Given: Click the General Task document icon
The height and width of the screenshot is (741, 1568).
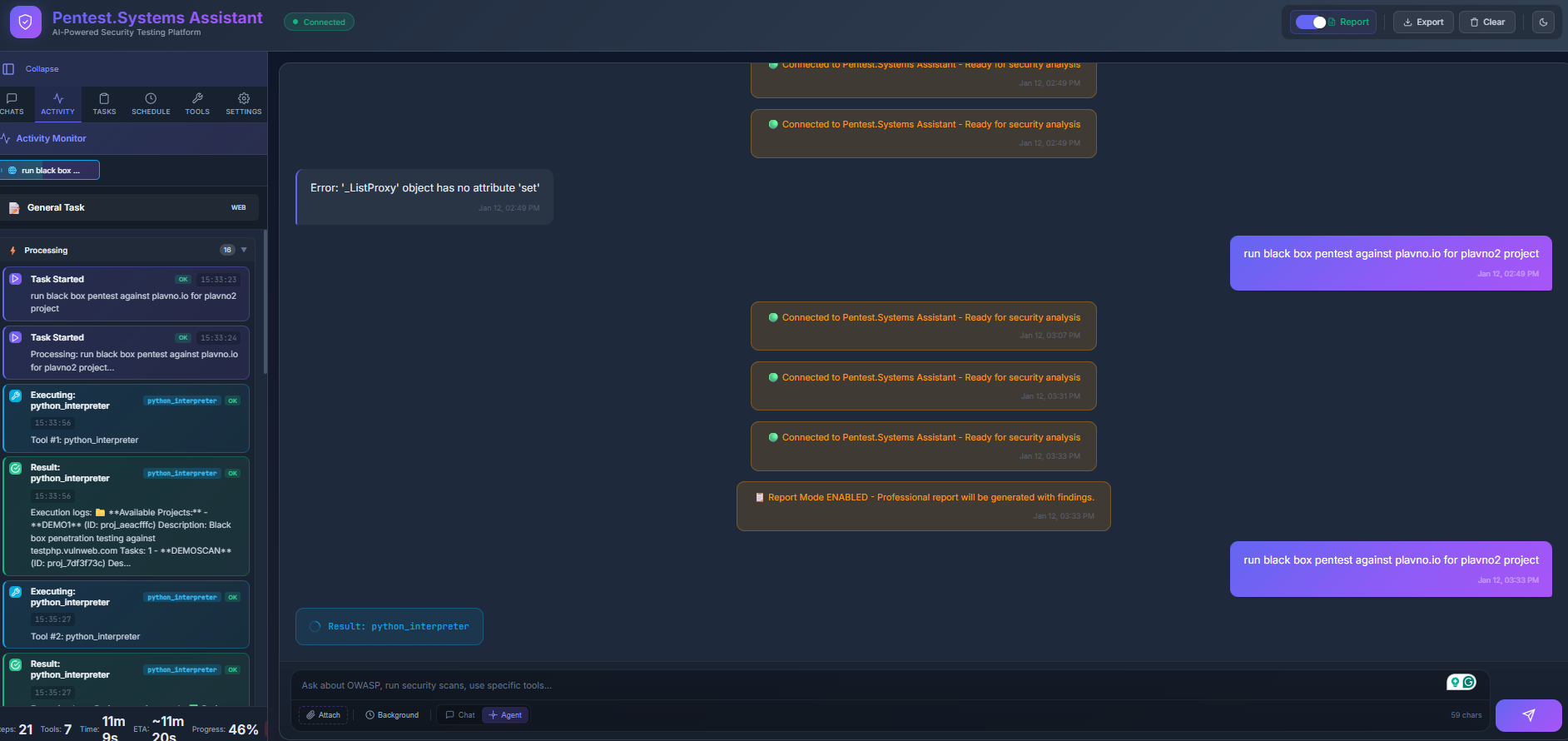Looking at the screenshot, I should click(14, 208).
